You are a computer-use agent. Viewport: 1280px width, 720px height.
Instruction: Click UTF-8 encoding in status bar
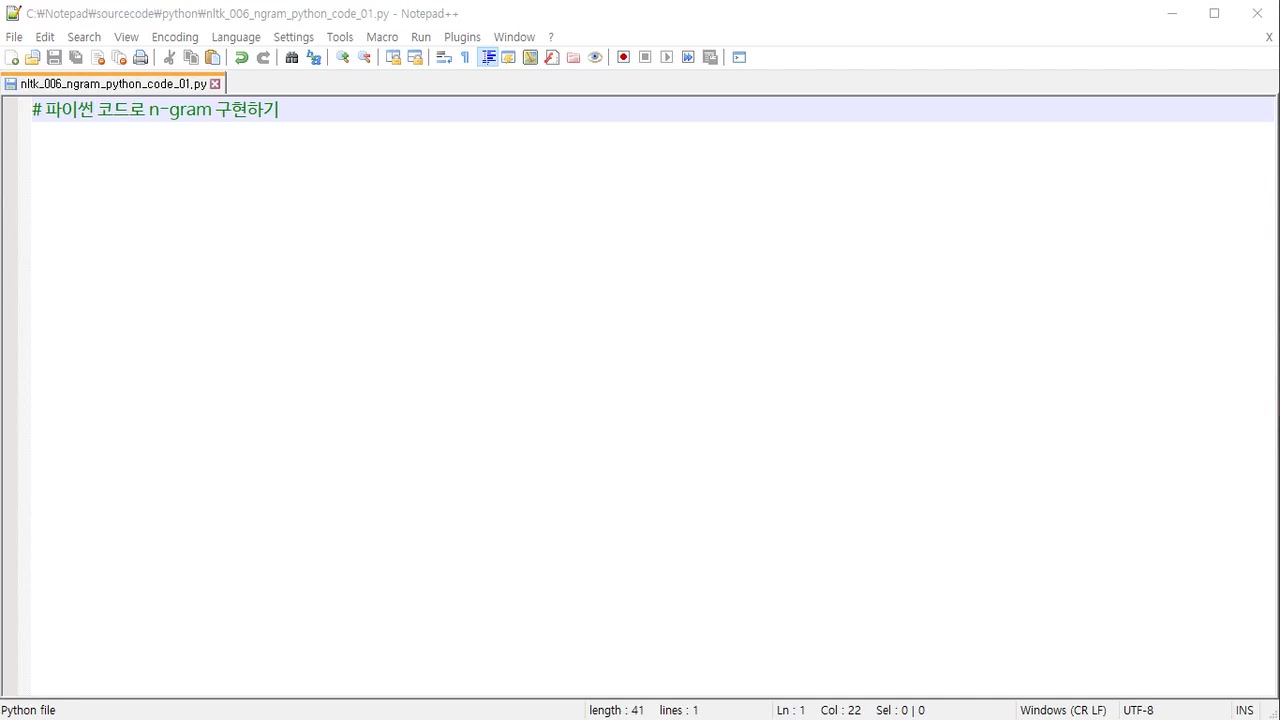[x=1138, y=710]
